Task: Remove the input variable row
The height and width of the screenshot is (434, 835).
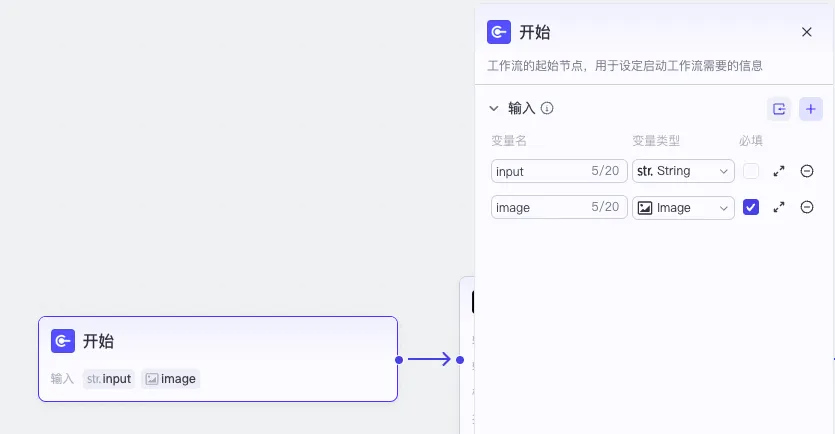Action: (x=806, y=171)
